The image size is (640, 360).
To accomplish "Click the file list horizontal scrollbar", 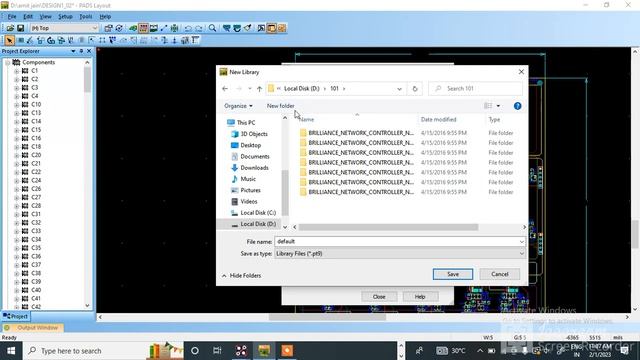I will 388,227.
